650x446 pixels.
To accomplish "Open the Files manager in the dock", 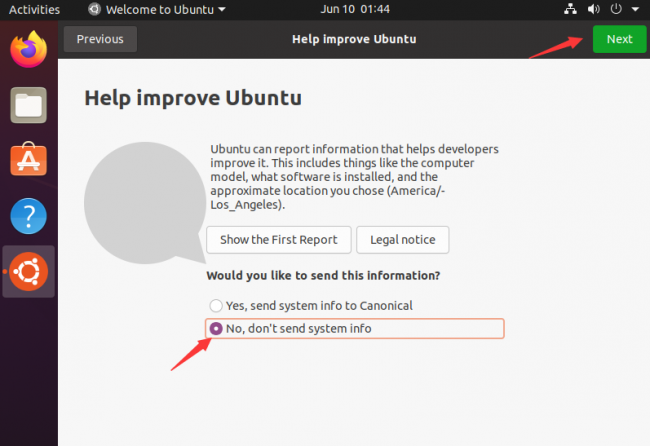I will click(29, 105).
